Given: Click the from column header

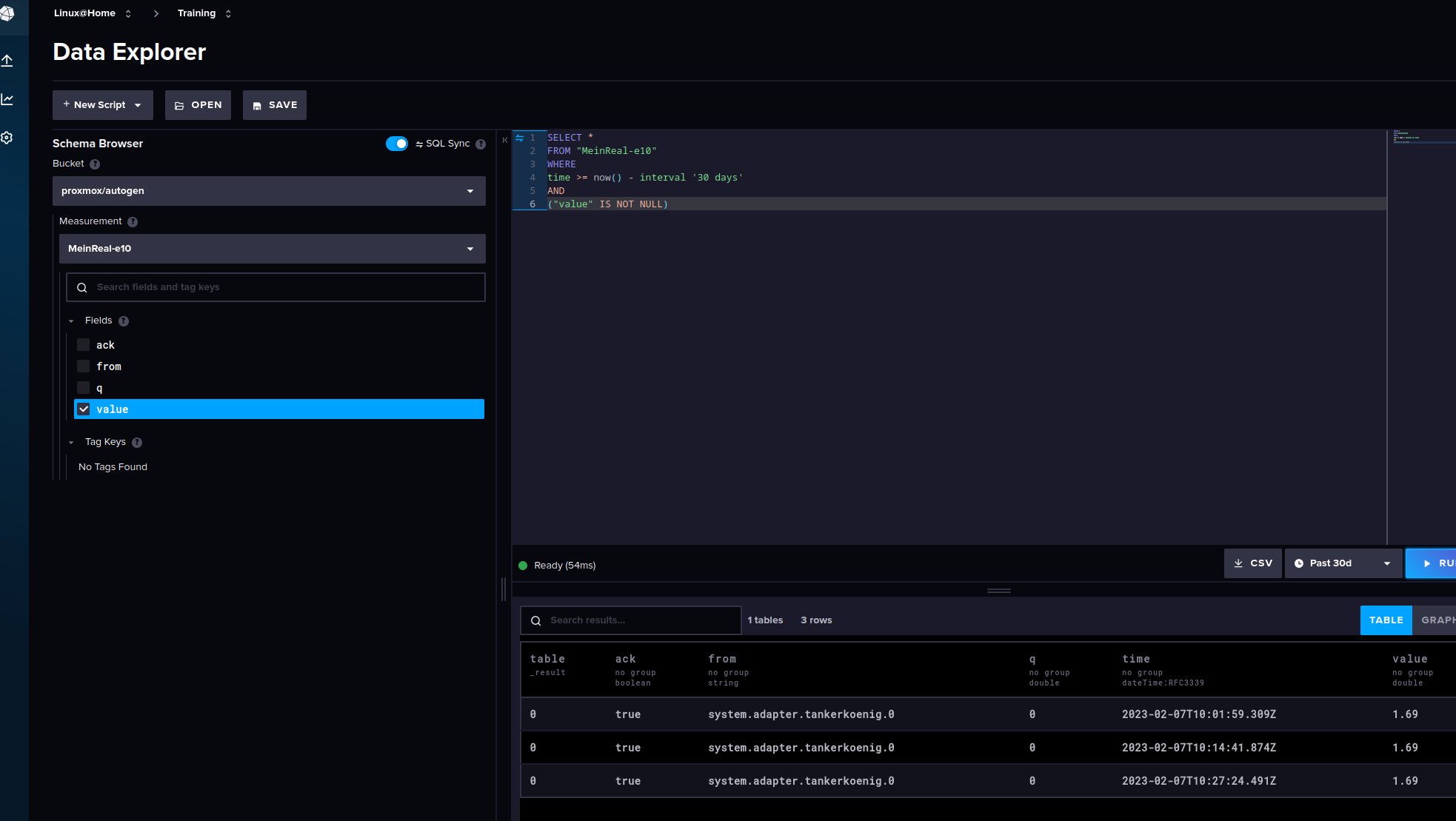Looking at the screenshot, I should [x=722, y=659].
